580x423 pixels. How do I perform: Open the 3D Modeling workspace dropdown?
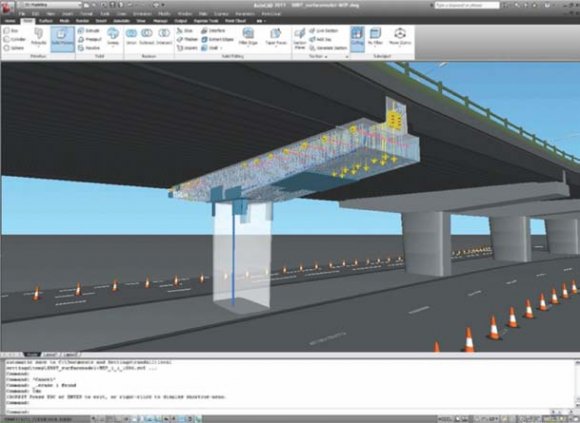pos(49,5)
